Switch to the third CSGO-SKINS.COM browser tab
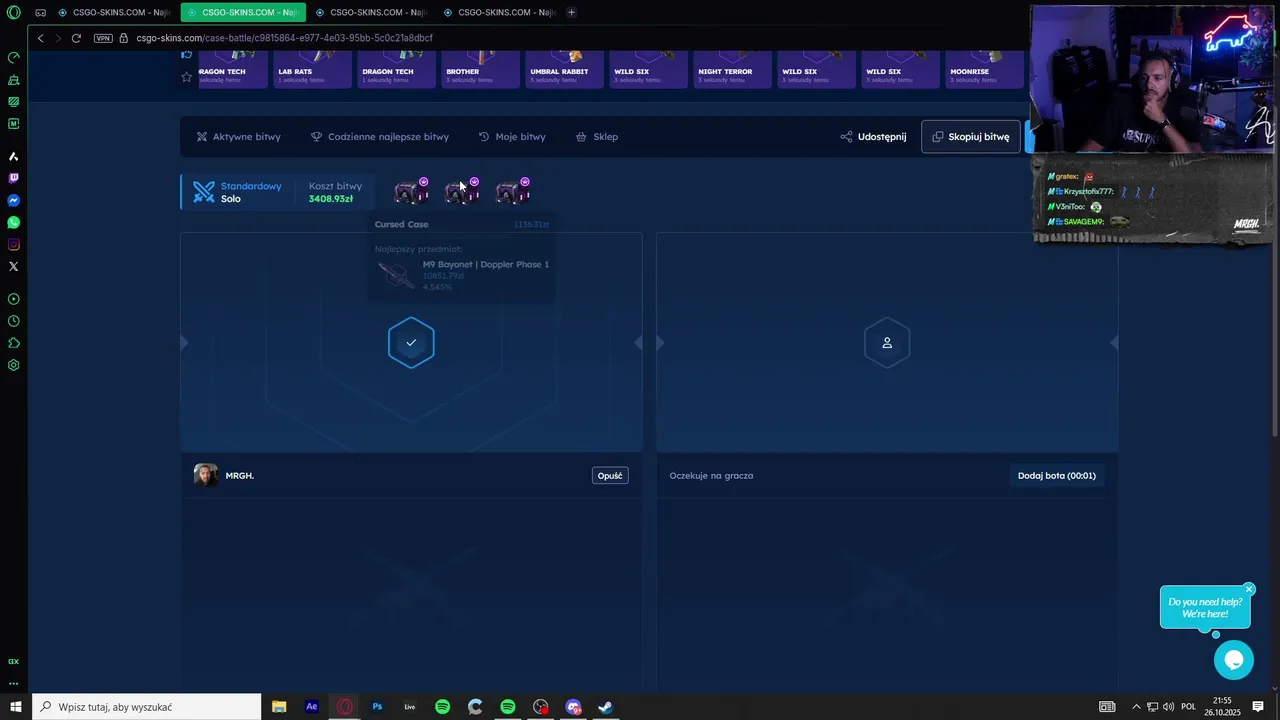1280x720 pixels. [371, 12]
